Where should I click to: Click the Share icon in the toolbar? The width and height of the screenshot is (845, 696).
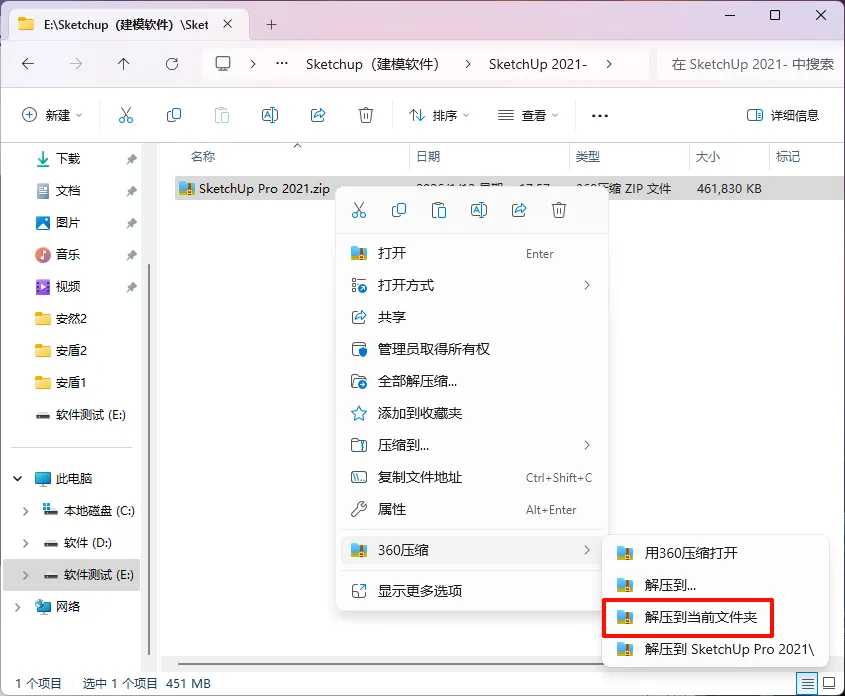click(x=318, y=115)
